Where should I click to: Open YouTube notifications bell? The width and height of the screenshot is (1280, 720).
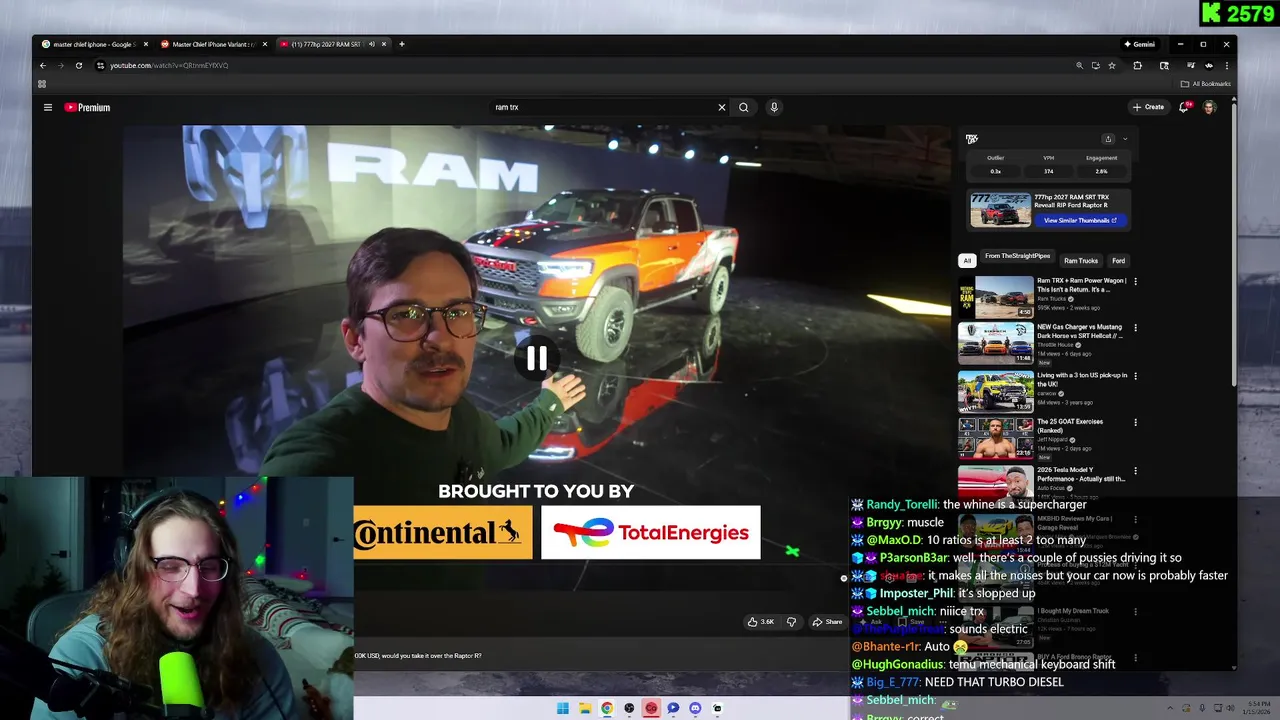(x=1184, y=107)
